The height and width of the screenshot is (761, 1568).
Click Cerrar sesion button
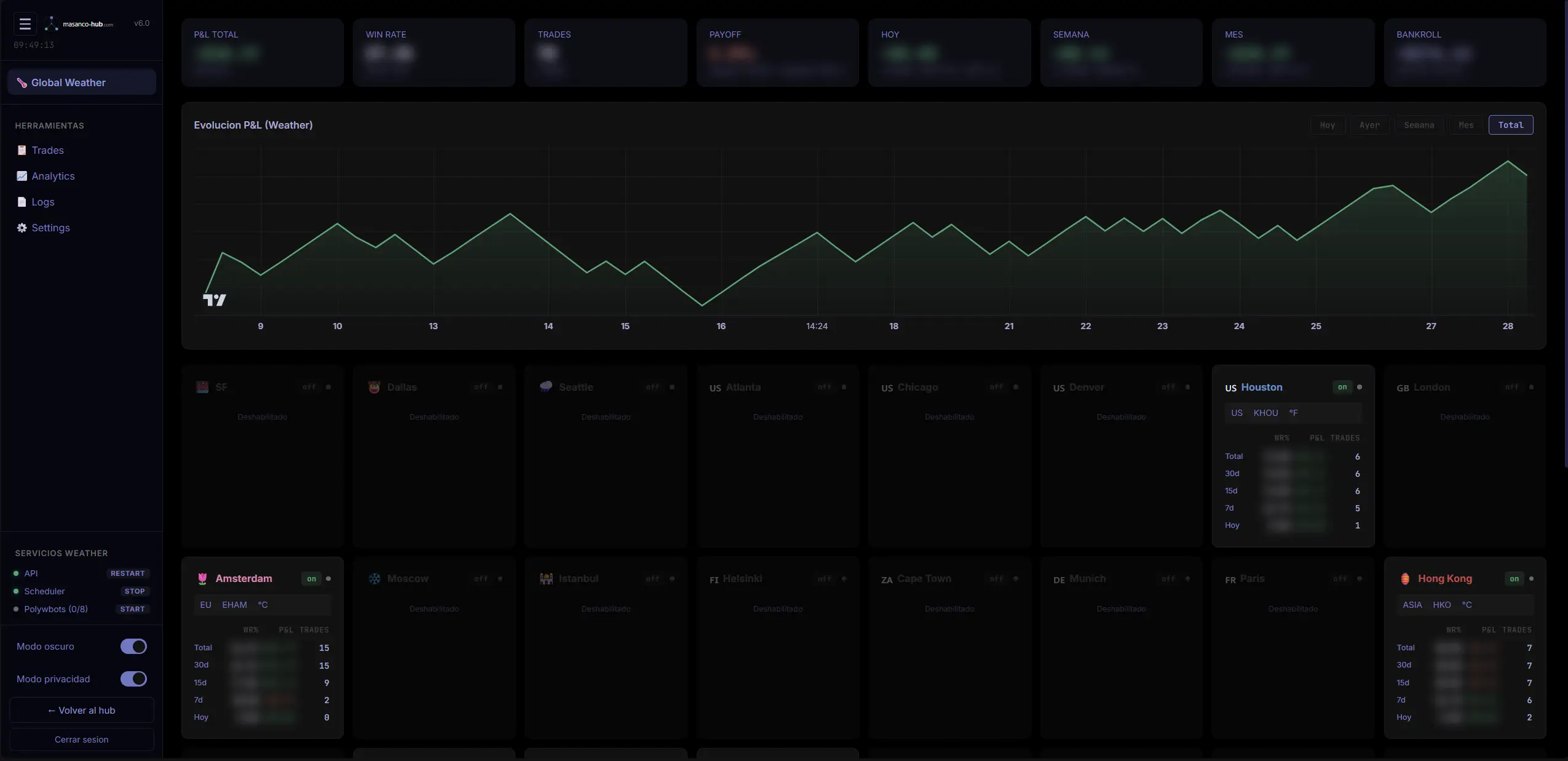click(x=82, y=739)
